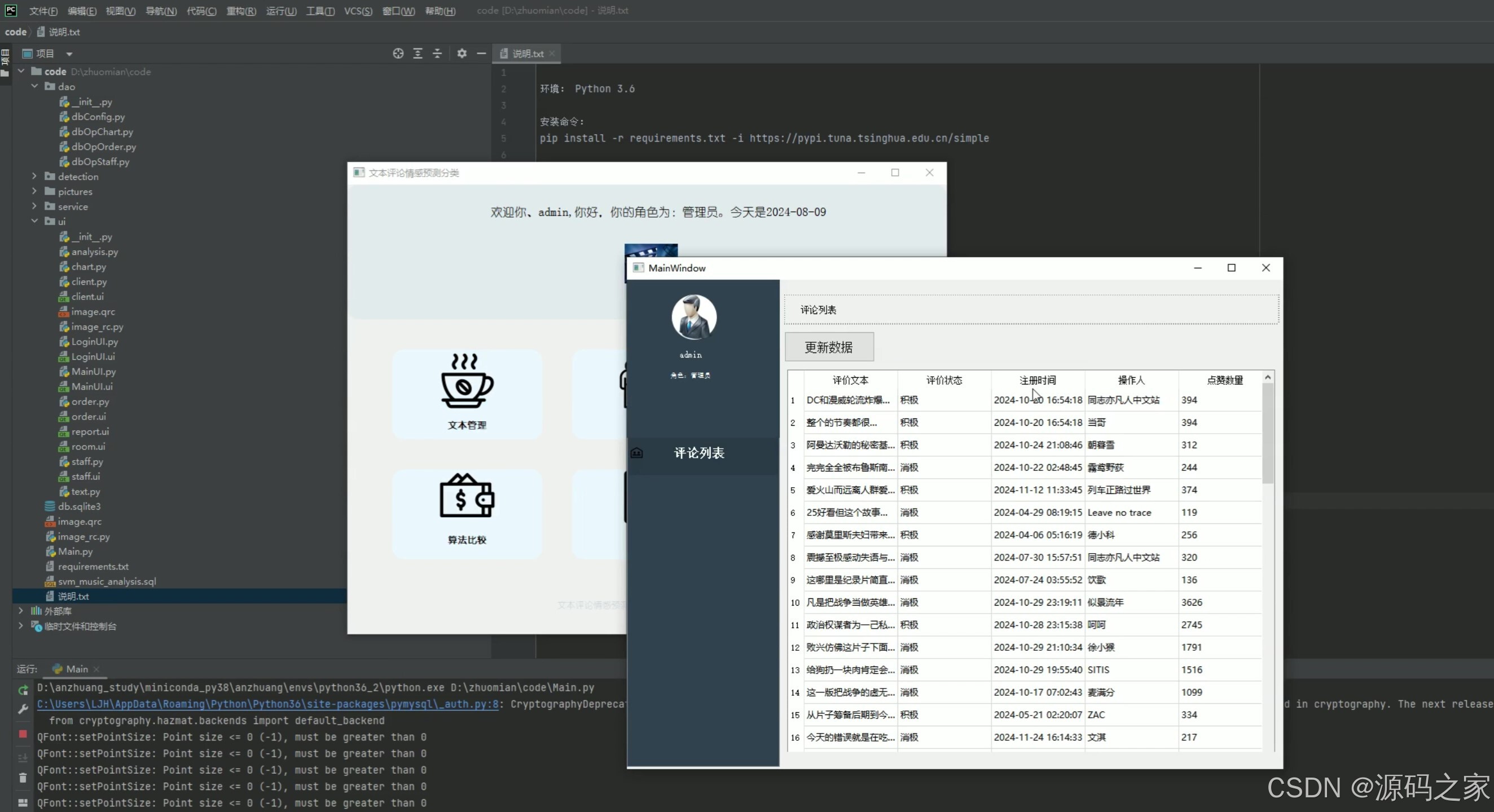This screenshot has width=1494, height=812.
Task: Expand 临时文件和控制台 node
Action: pos(21,626)
